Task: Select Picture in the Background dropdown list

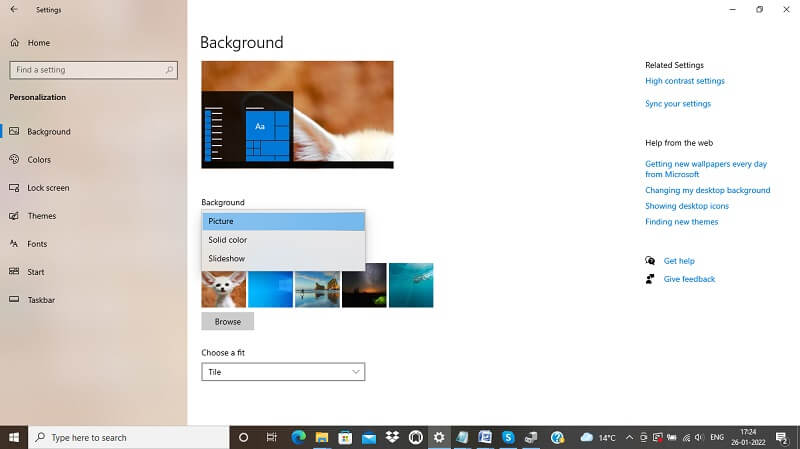Action: tap(283, 221)
